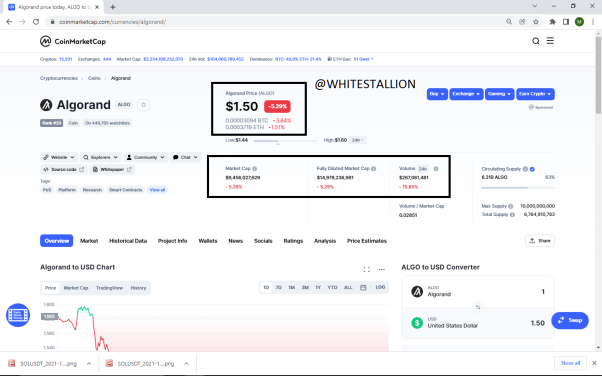Click the verified checkmark by Circulating Supply
Viewport: 602px width, 377px height.
pyautogui.click(x=532, y=169)
